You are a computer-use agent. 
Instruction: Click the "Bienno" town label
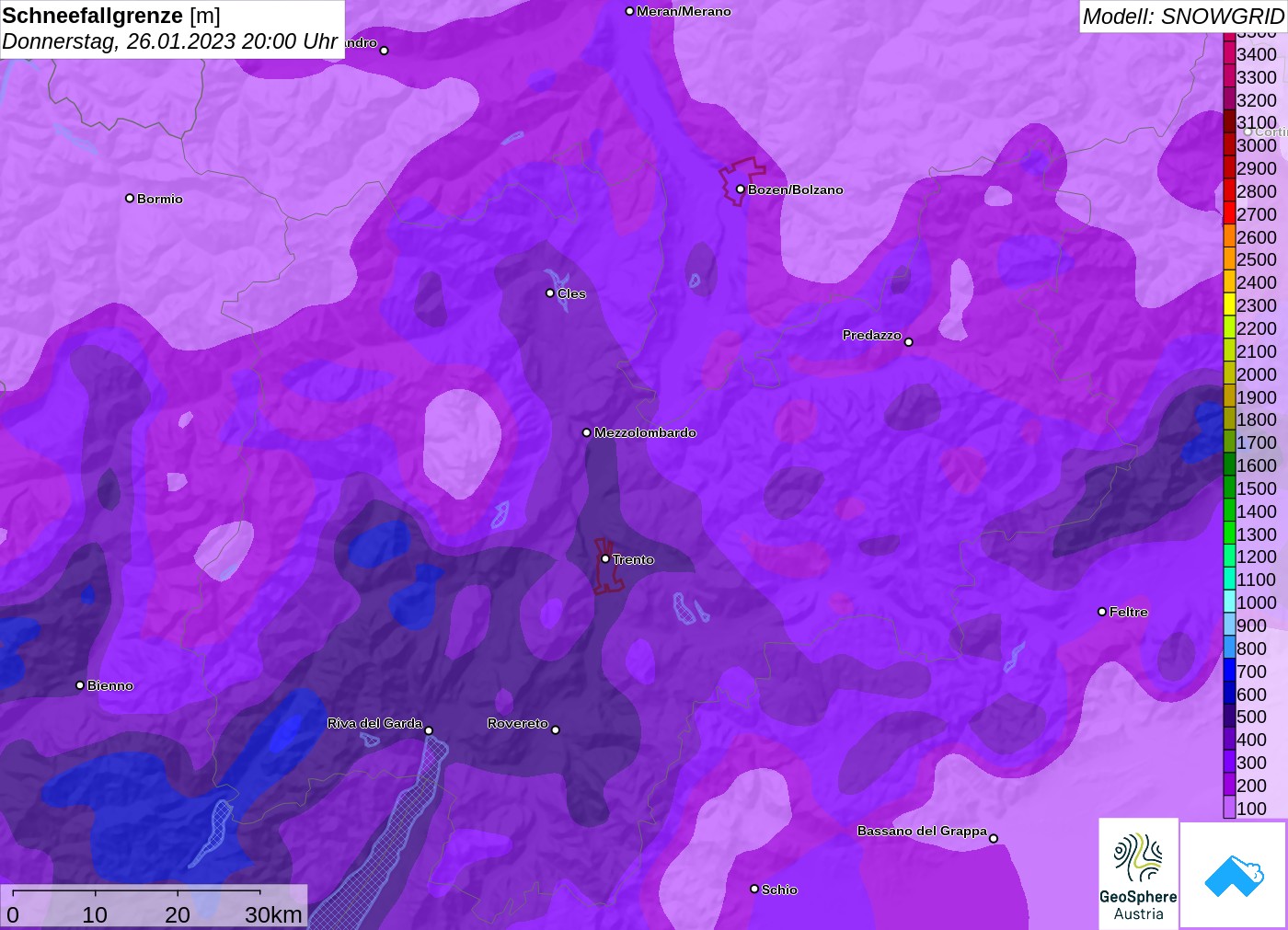pos(110,685)
